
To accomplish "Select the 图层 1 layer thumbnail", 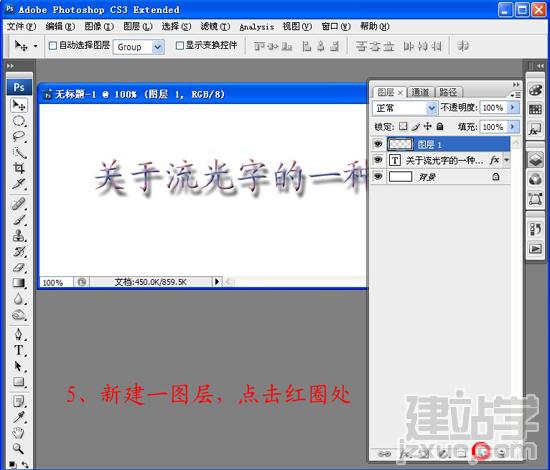I will [x=400, y=144].
